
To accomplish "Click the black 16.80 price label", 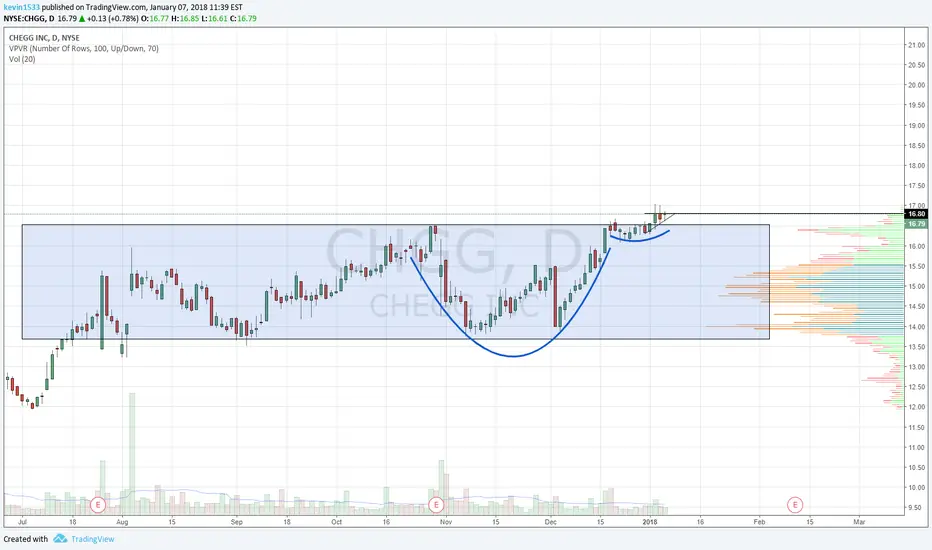I will (917, 214).
